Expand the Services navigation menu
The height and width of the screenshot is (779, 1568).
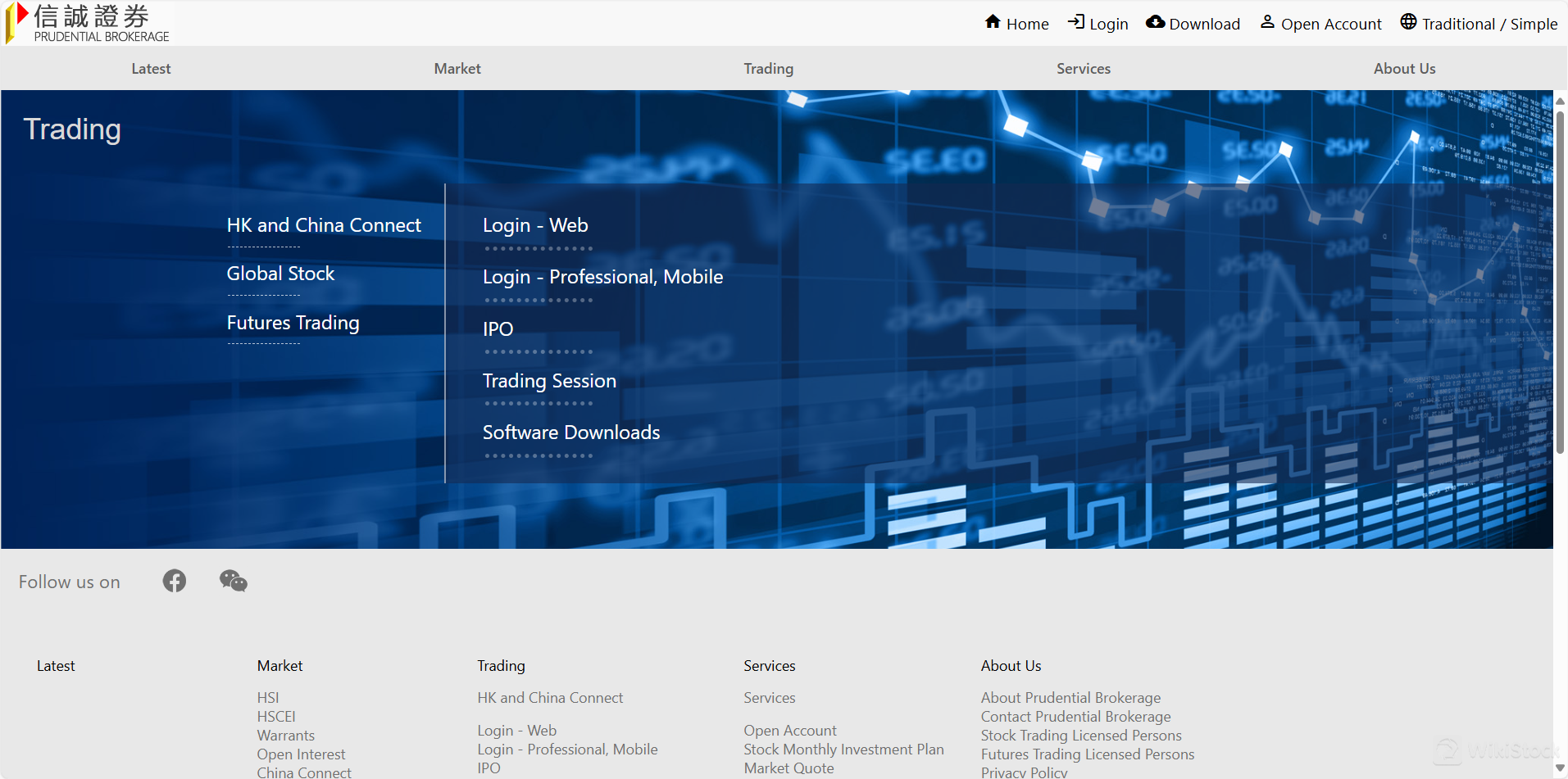tap(1083, 69)
